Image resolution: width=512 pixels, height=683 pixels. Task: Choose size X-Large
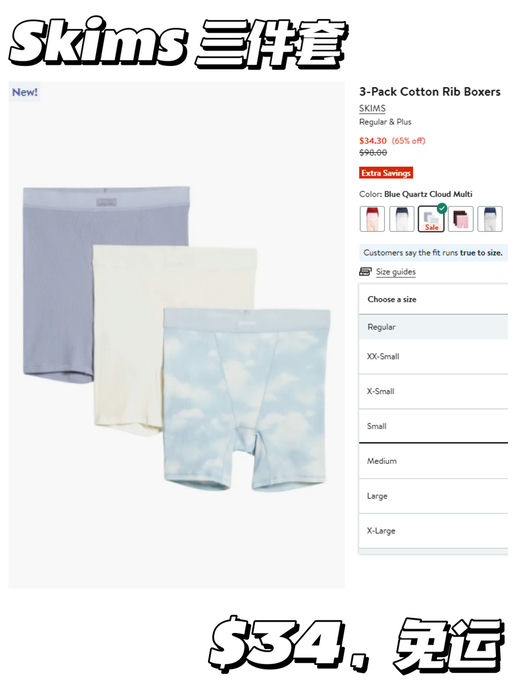point(433,531)
